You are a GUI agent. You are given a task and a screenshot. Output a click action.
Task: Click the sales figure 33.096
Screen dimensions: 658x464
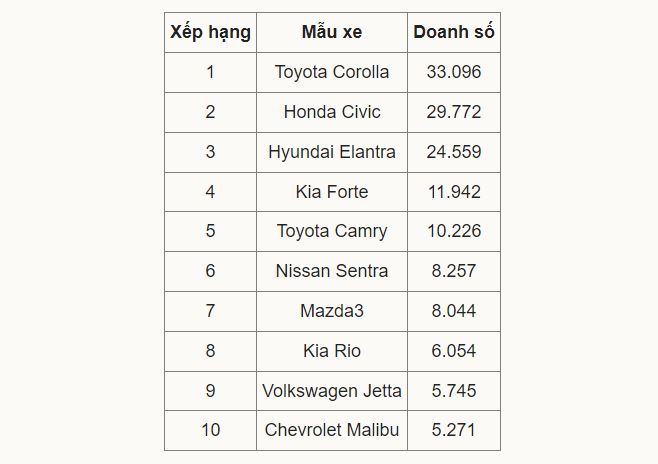(x=453, y=72)
